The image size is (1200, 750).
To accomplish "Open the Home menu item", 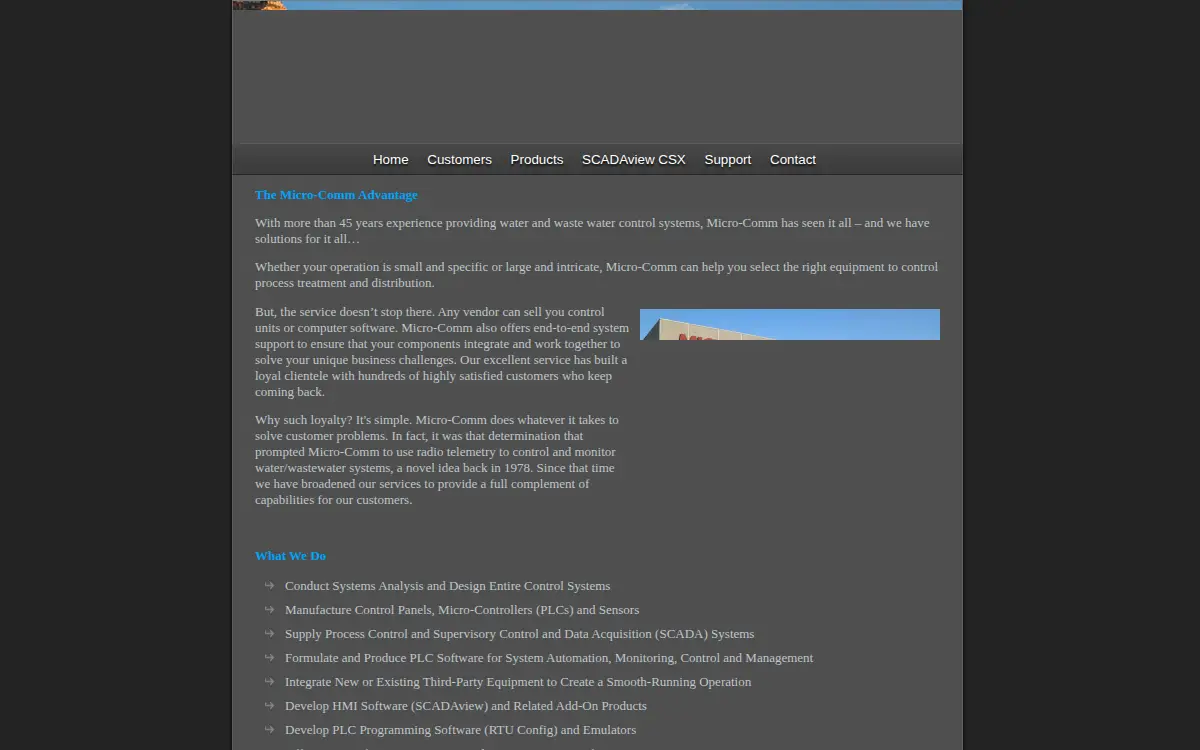I will 391,160.
